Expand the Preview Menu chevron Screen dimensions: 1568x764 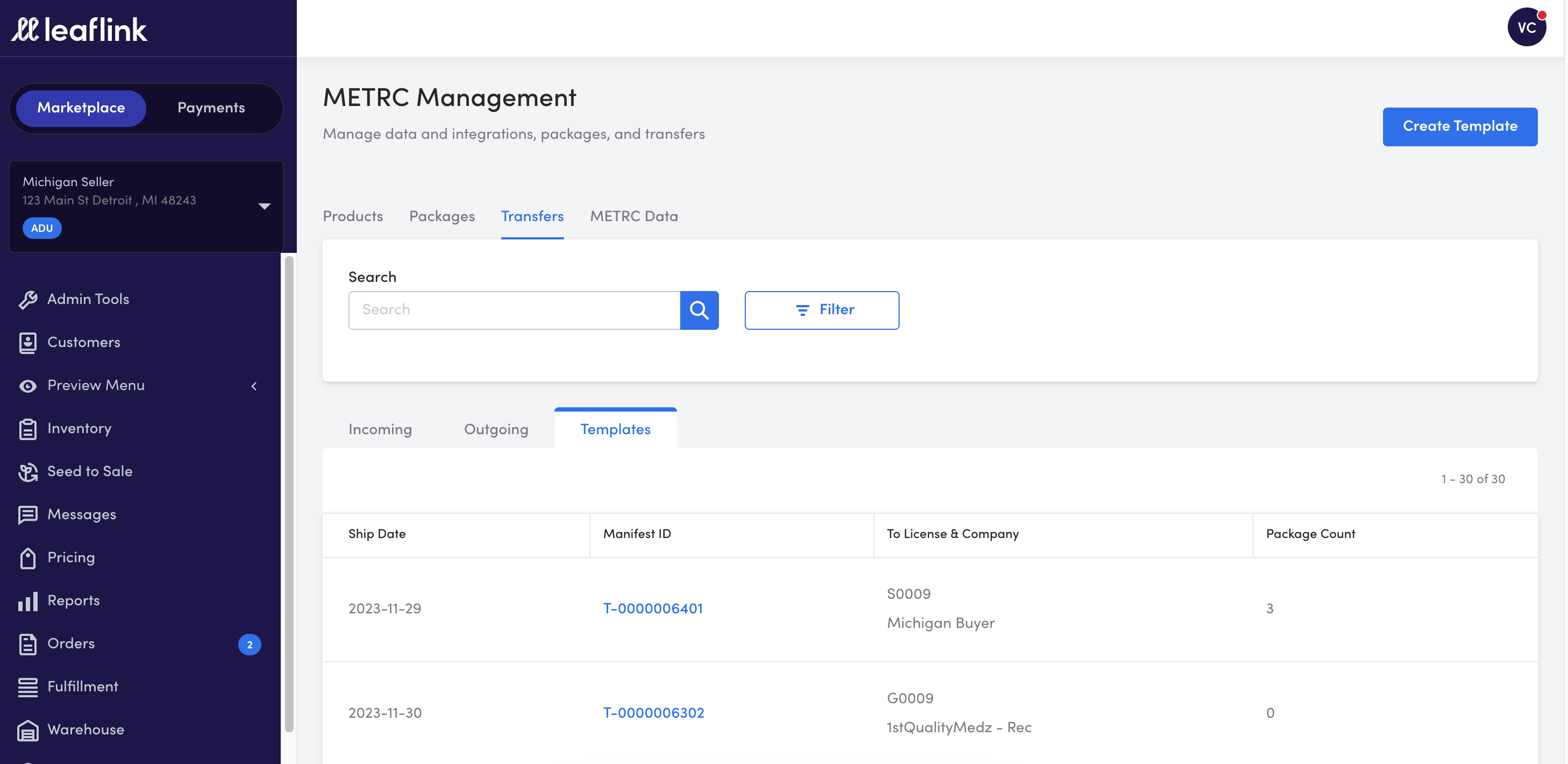pyautogui.click(x=254, y=386)
